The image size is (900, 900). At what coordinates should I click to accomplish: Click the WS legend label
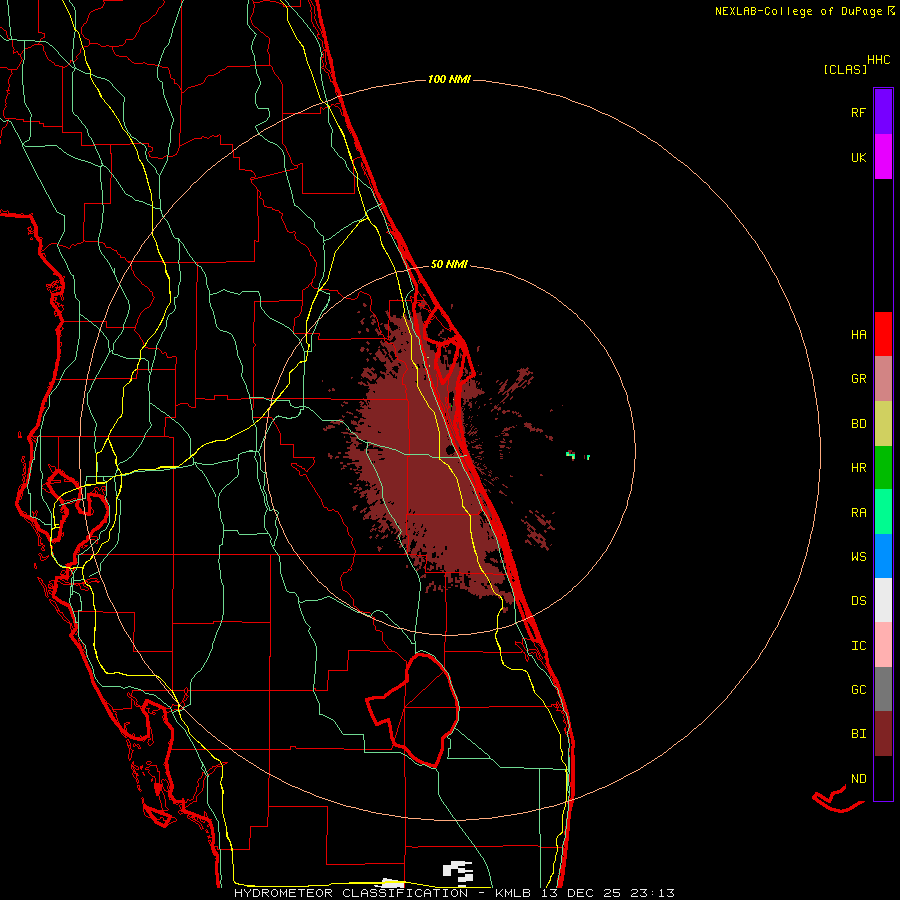[858, 557]
